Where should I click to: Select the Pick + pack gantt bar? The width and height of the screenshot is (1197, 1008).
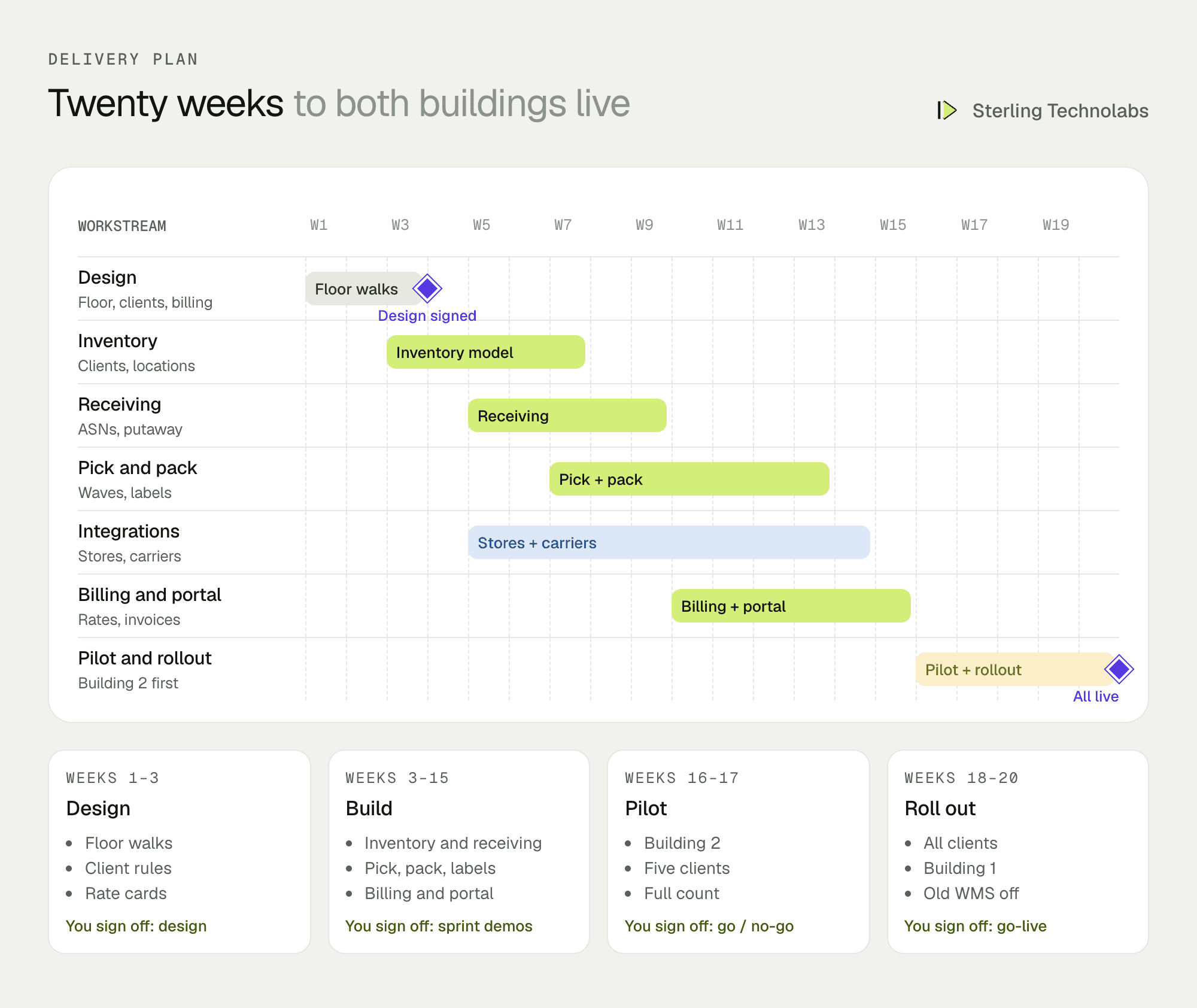click(x=689, y=479)
